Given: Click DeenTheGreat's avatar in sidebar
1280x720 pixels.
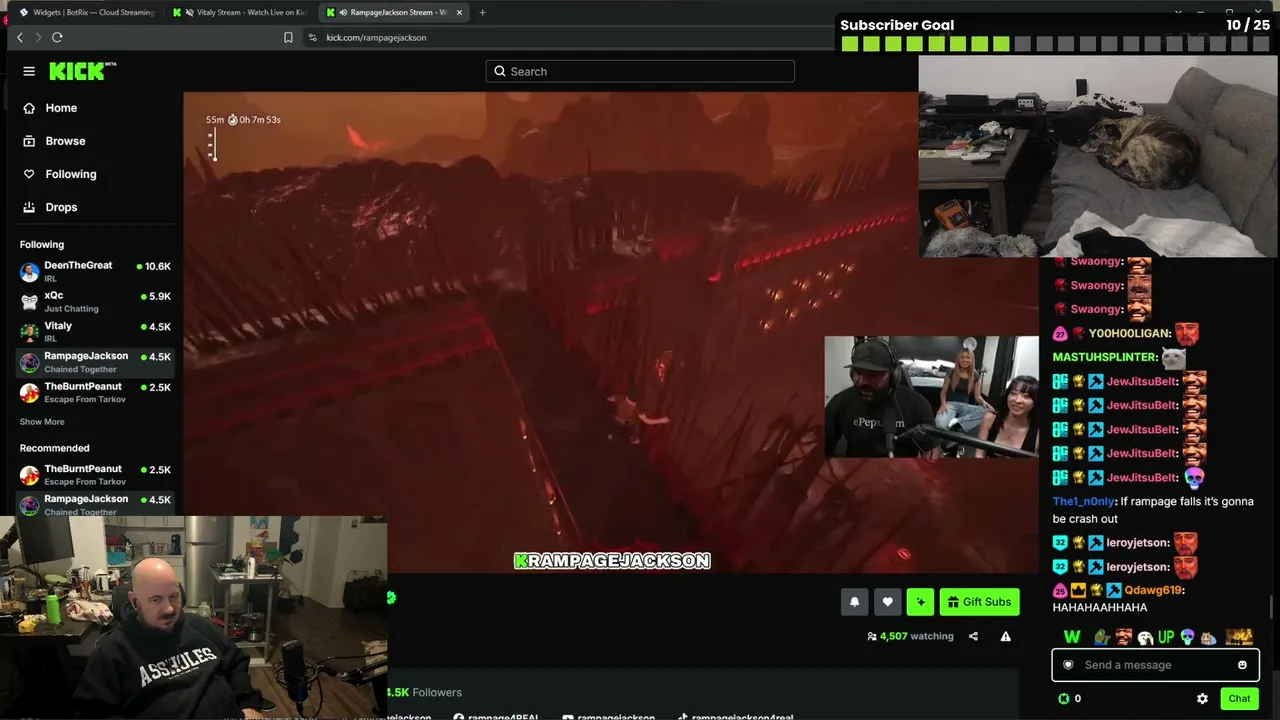Looking at the screenshot, I should tap(30, 272).
